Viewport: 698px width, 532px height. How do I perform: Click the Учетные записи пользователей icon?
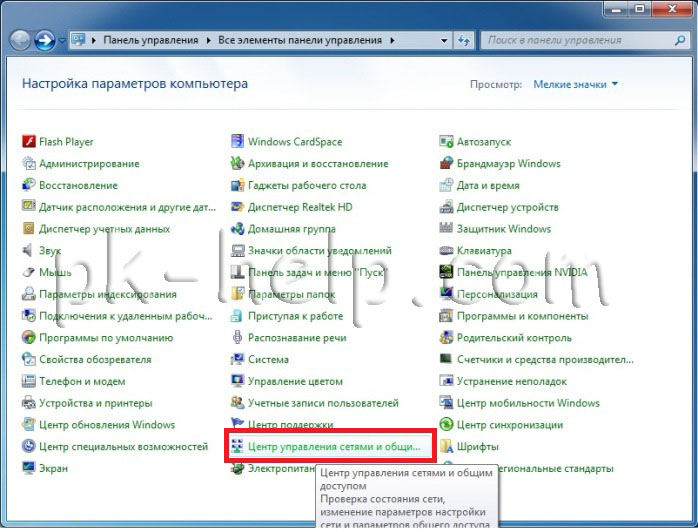(237, 403)
